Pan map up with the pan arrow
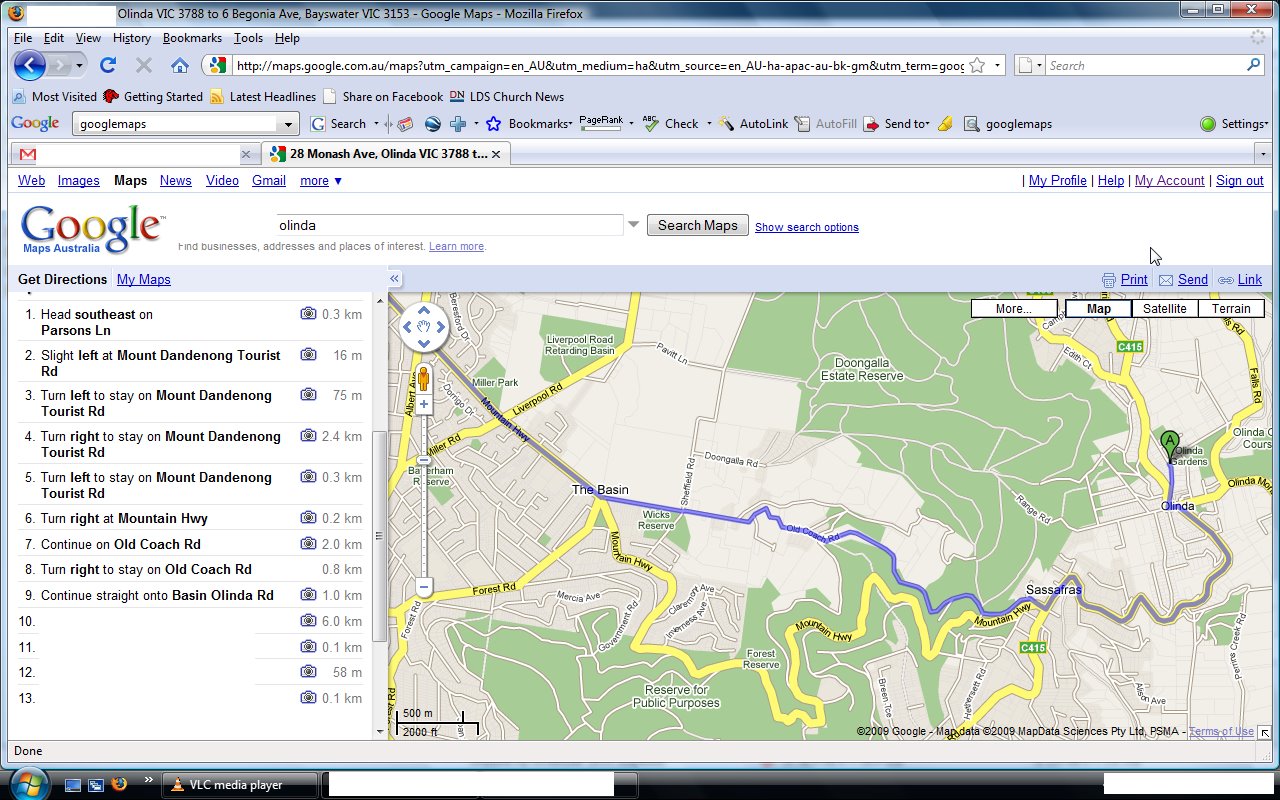Viewport: 1280px width, 800px height. pos(424,310)
